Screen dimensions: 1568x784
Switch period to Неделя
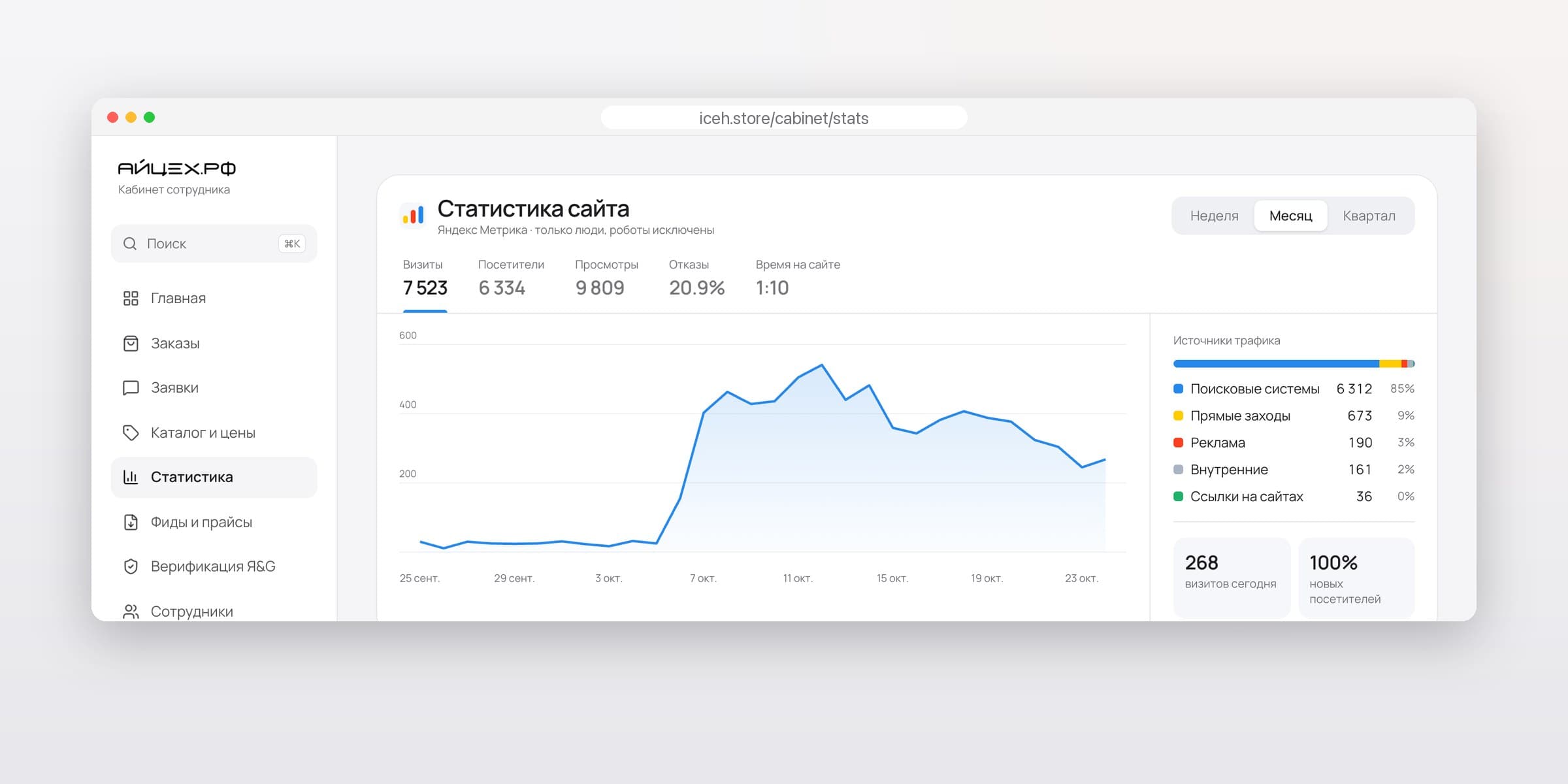[1214, 216]
